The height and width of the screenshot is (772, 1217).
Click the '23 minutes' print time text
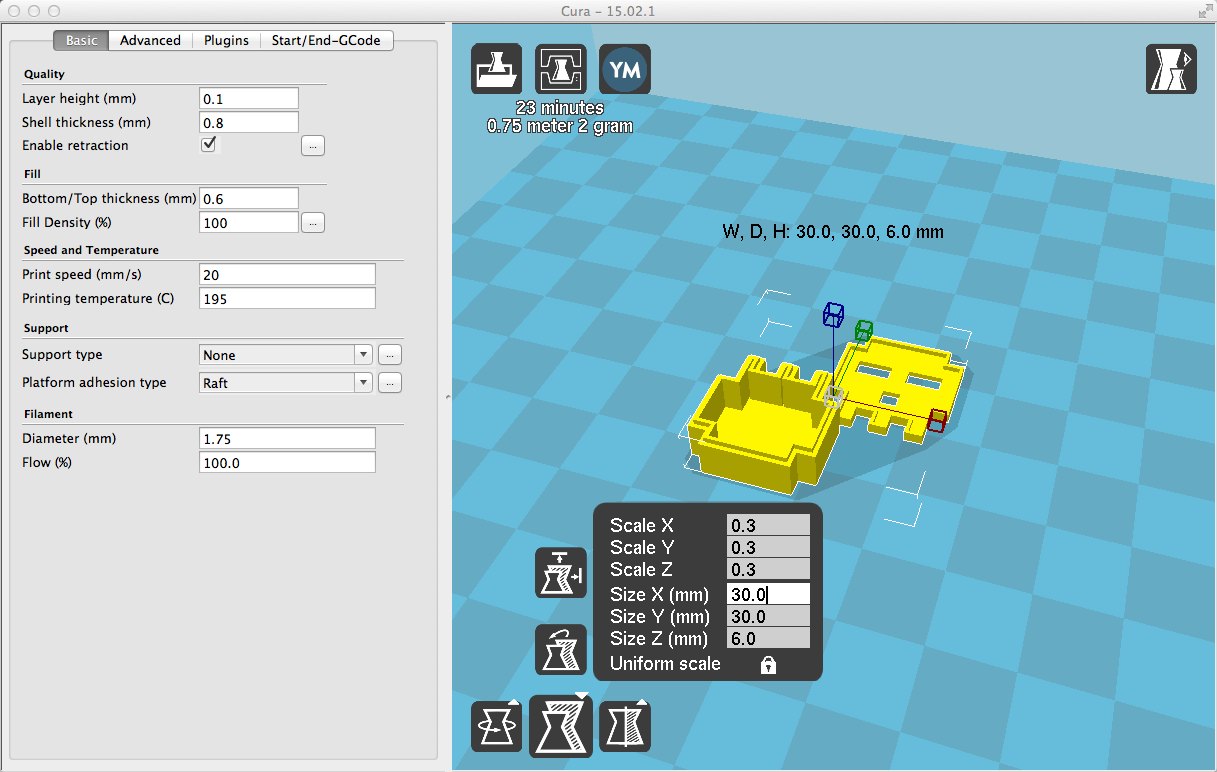click(560, 108)
